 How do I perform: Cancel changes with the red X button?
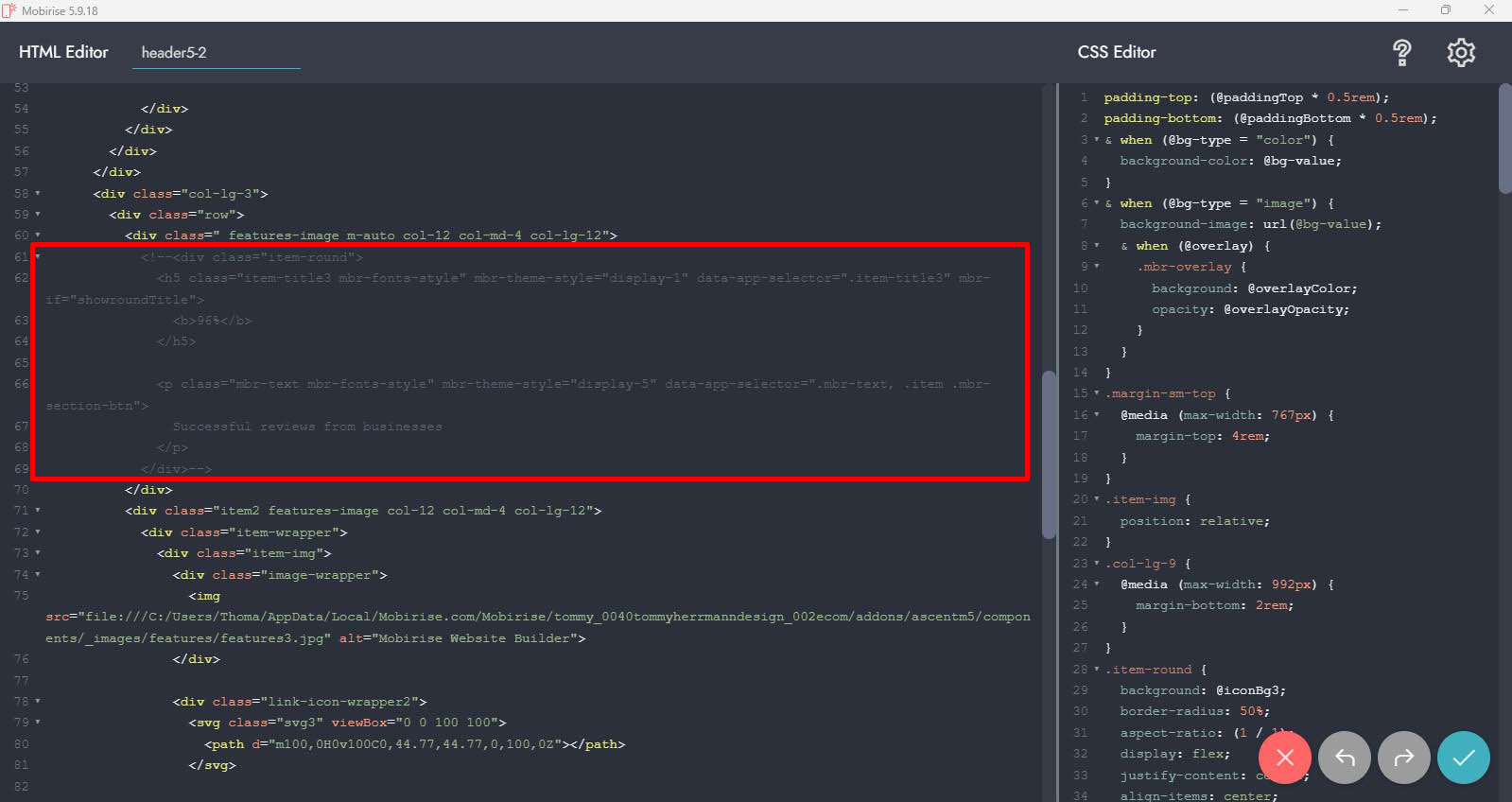[1284, 758]
